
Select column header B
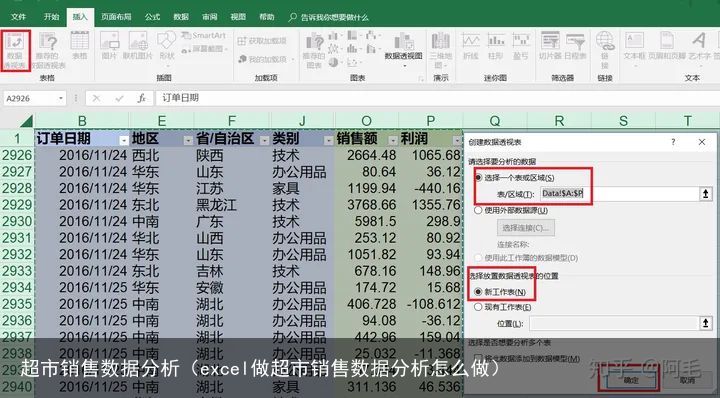pyautogui.click(x=82, y=121)
